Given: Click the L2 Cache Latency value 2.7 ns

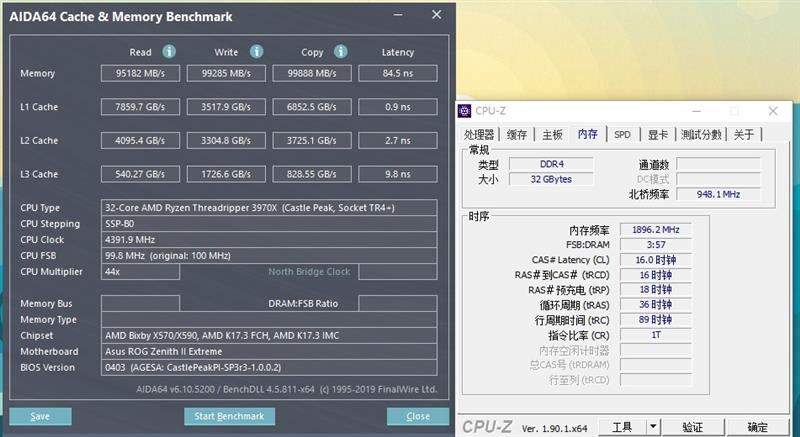Looking at the screenshot, I should [397, 141].
